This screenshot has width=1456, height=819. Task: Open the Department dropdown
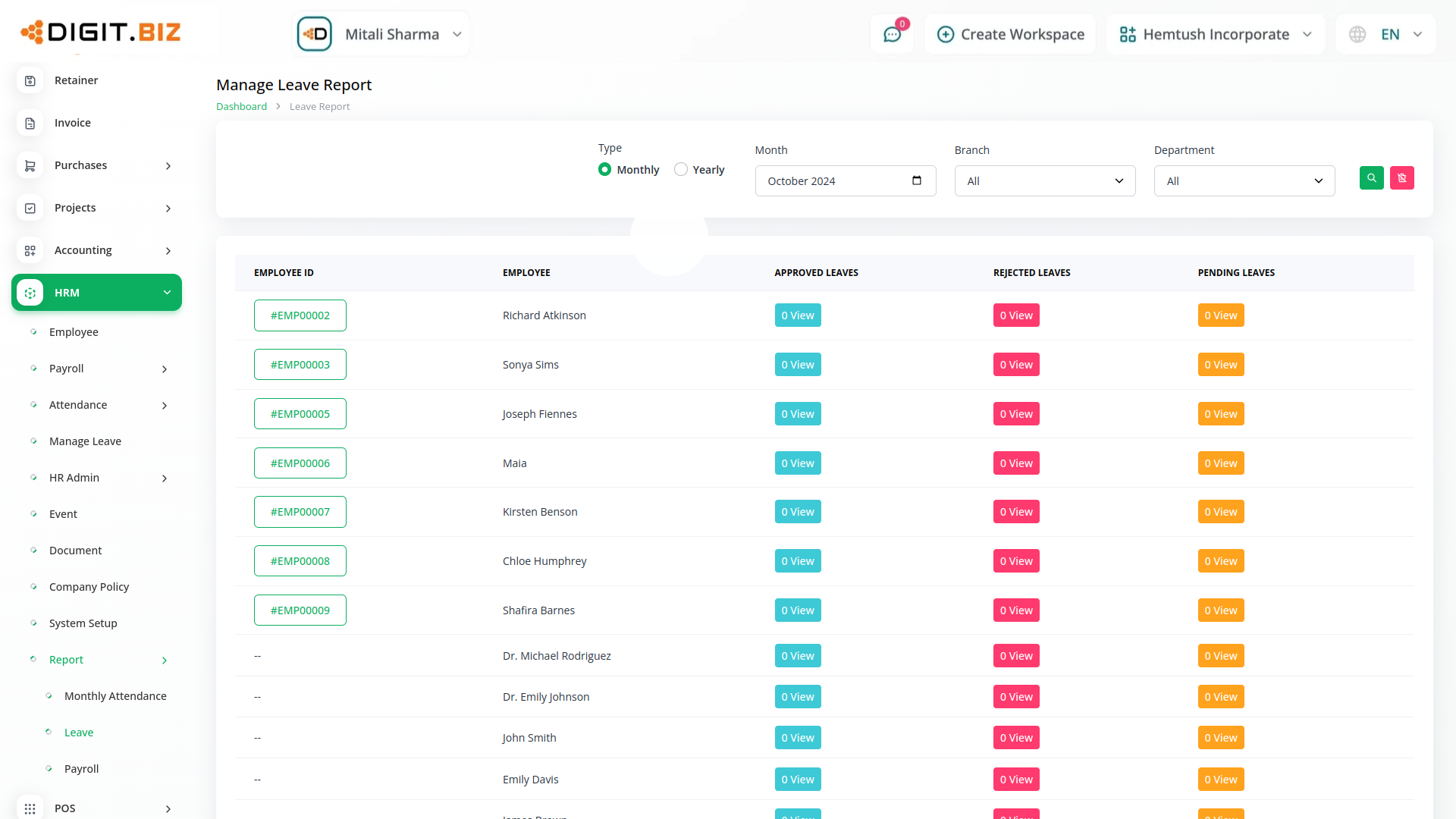[x=1244, y=181]
